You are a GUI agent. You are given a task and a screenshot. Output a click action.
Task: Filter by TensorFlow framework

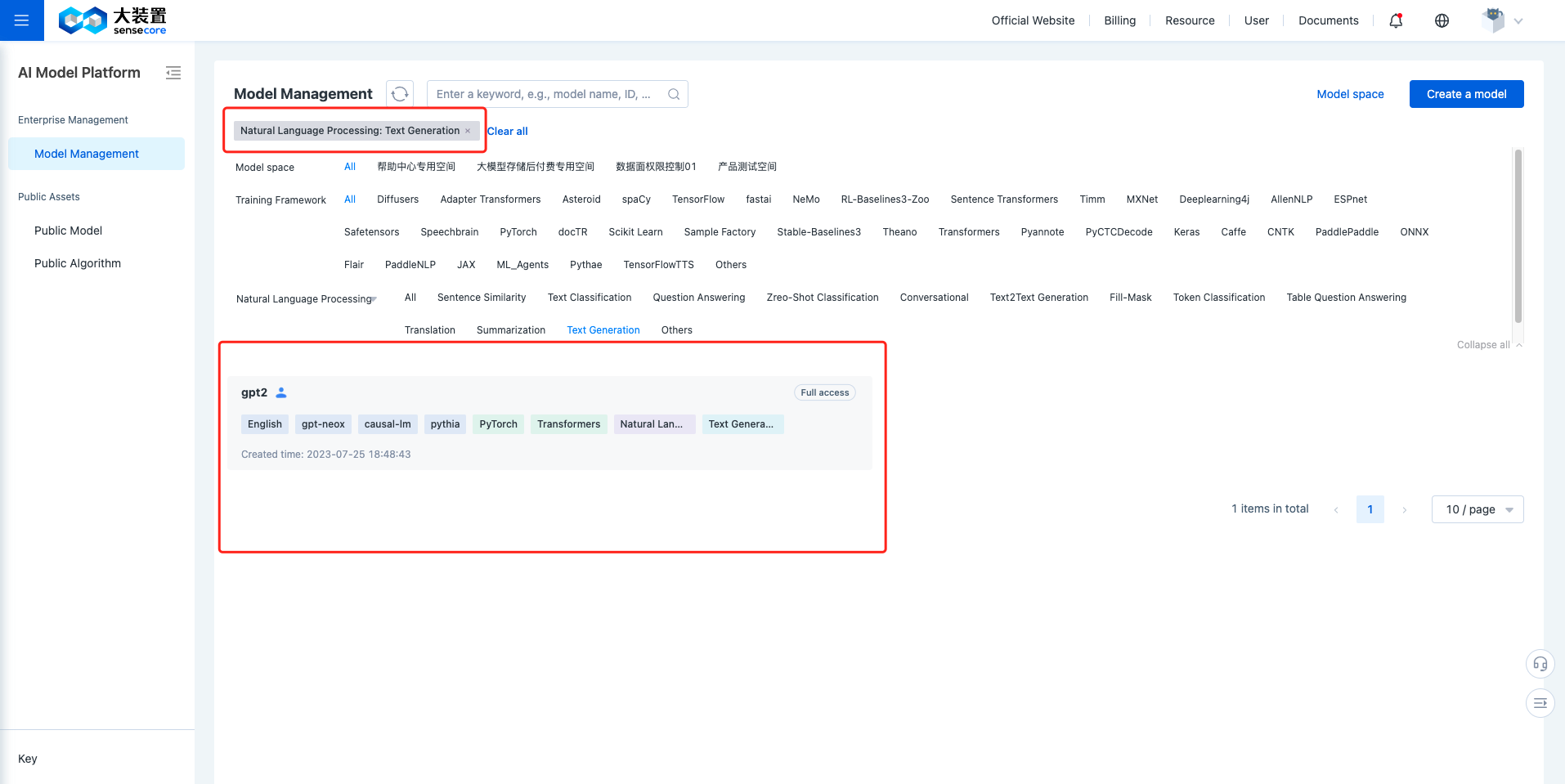[x=698, y=199]
